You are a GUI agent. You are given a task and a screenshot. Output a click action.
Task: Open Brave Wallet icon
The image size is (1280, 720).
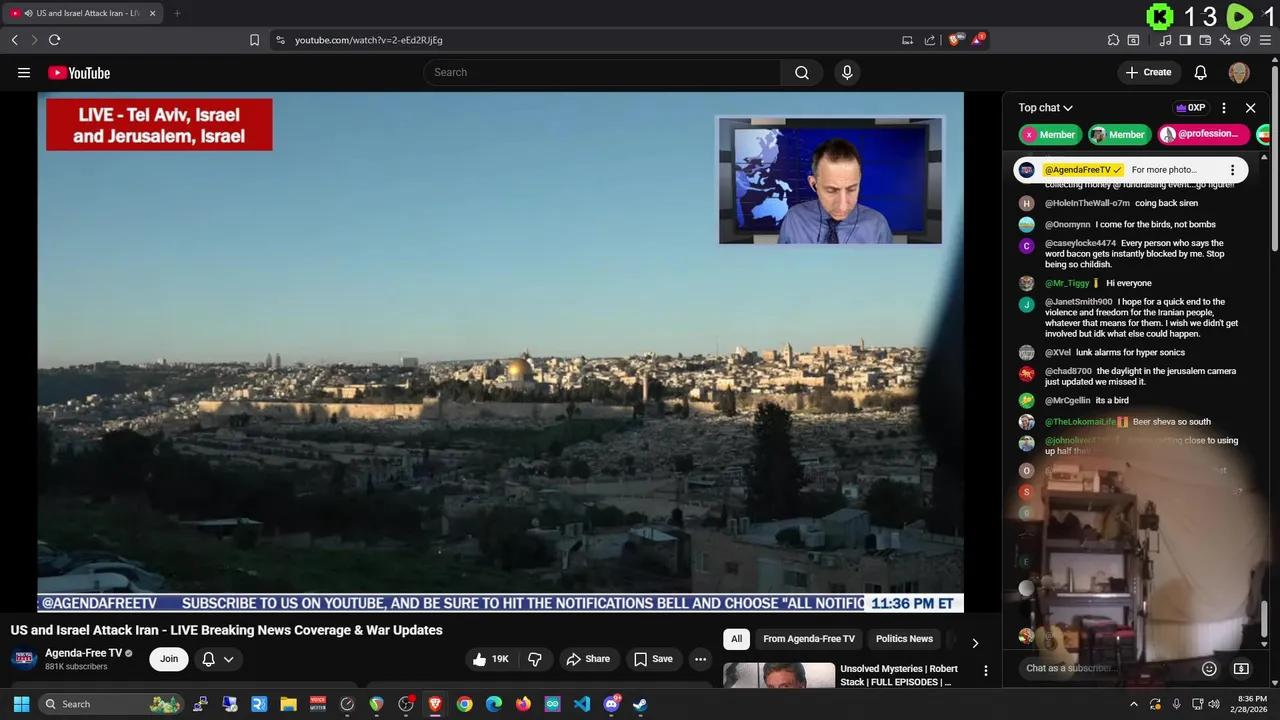point(1205,40)
